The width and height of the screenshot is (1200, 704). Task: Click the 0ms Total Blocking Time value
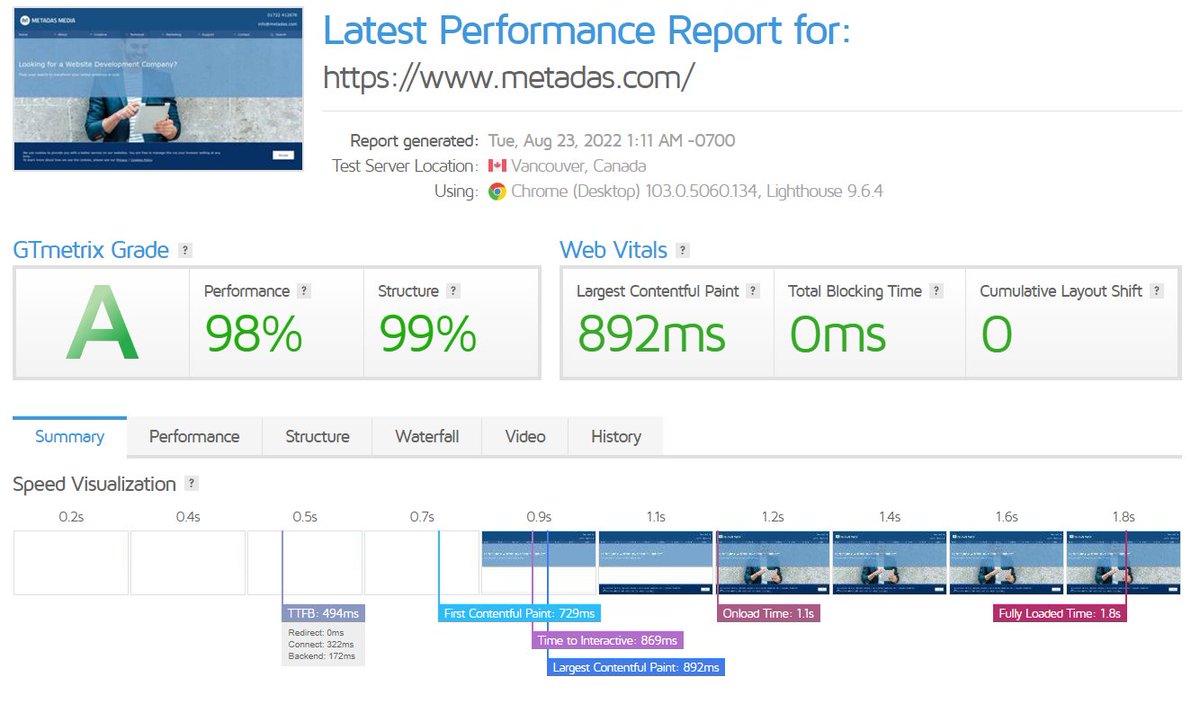[x=838, y=334]
